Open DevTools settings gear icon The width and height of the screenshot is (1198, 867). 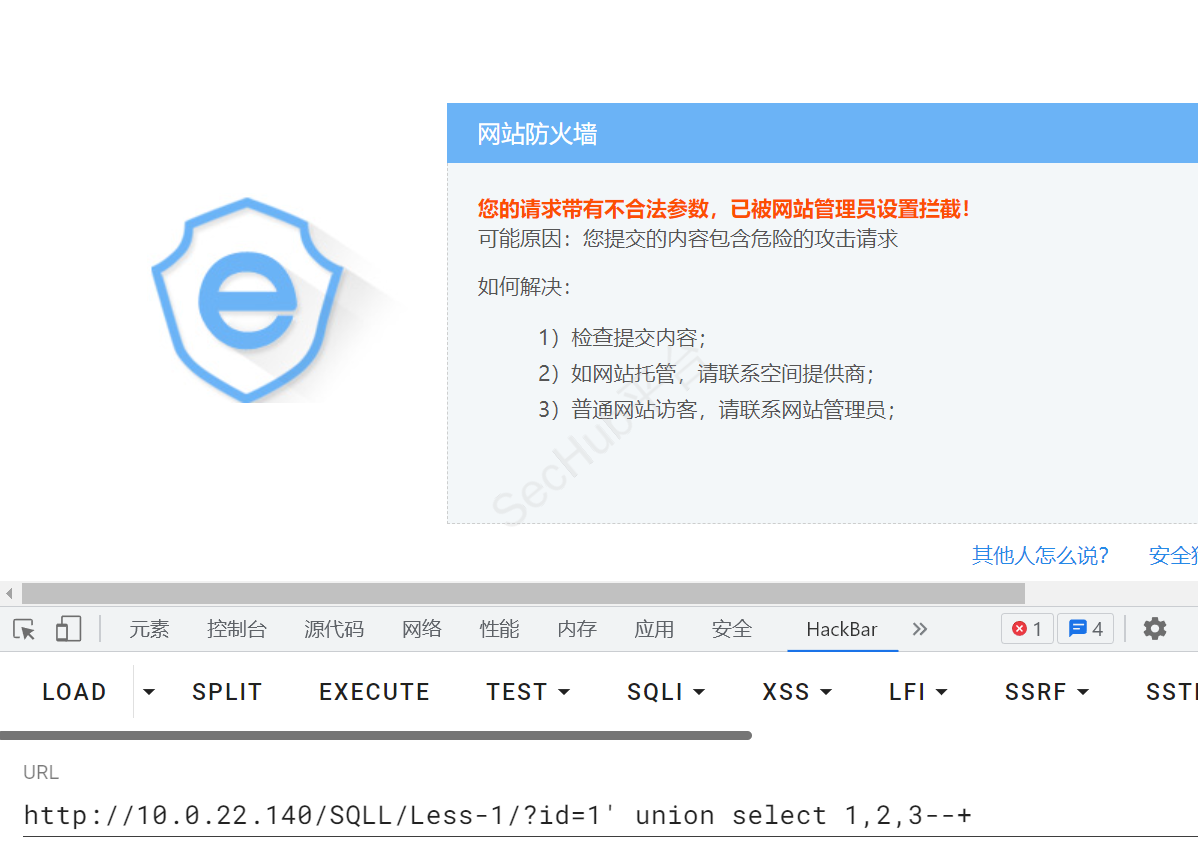point(1155,629)
